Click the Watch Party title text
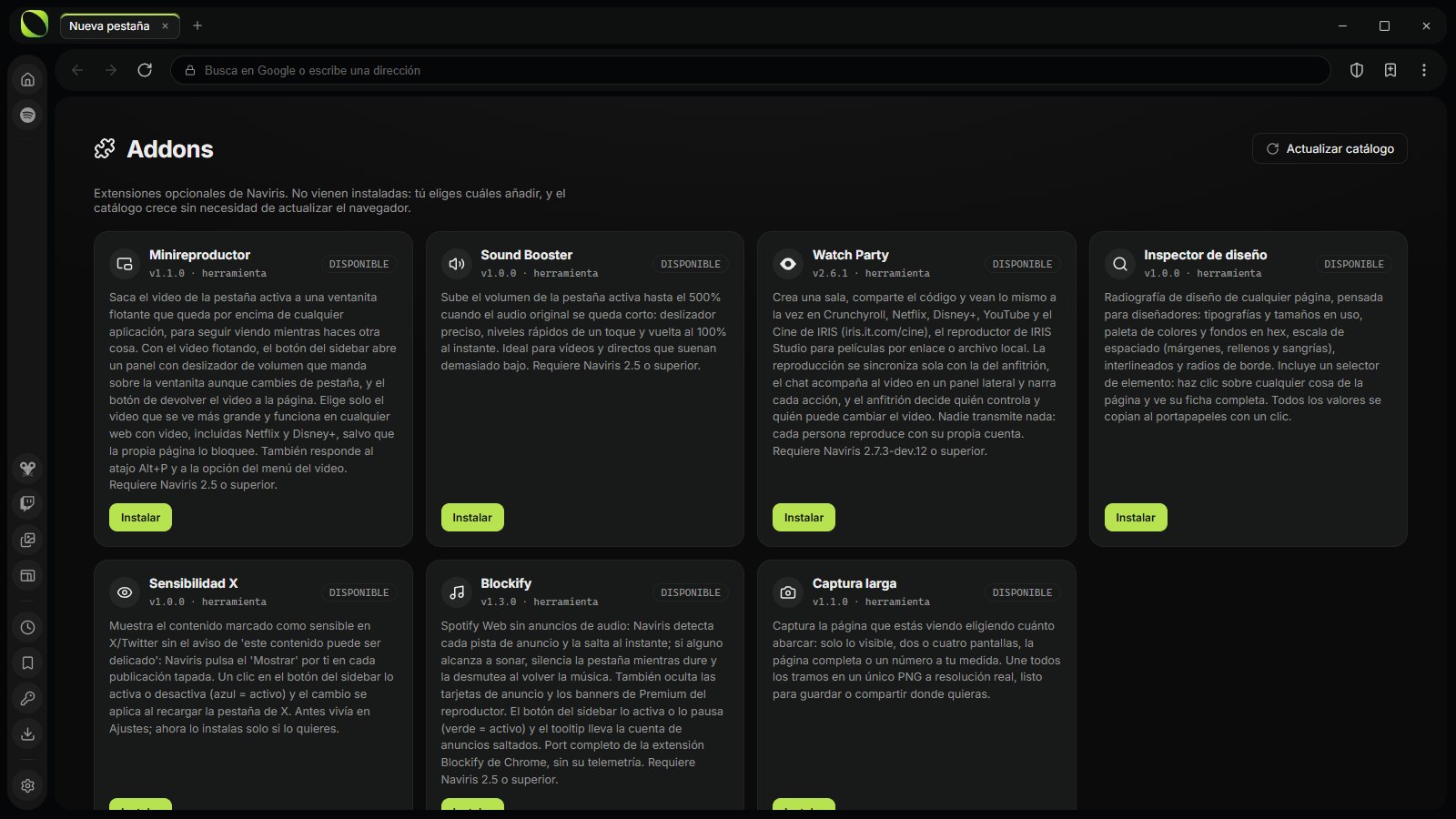This screenshot has width=1456, height=819. coord(851,255)
